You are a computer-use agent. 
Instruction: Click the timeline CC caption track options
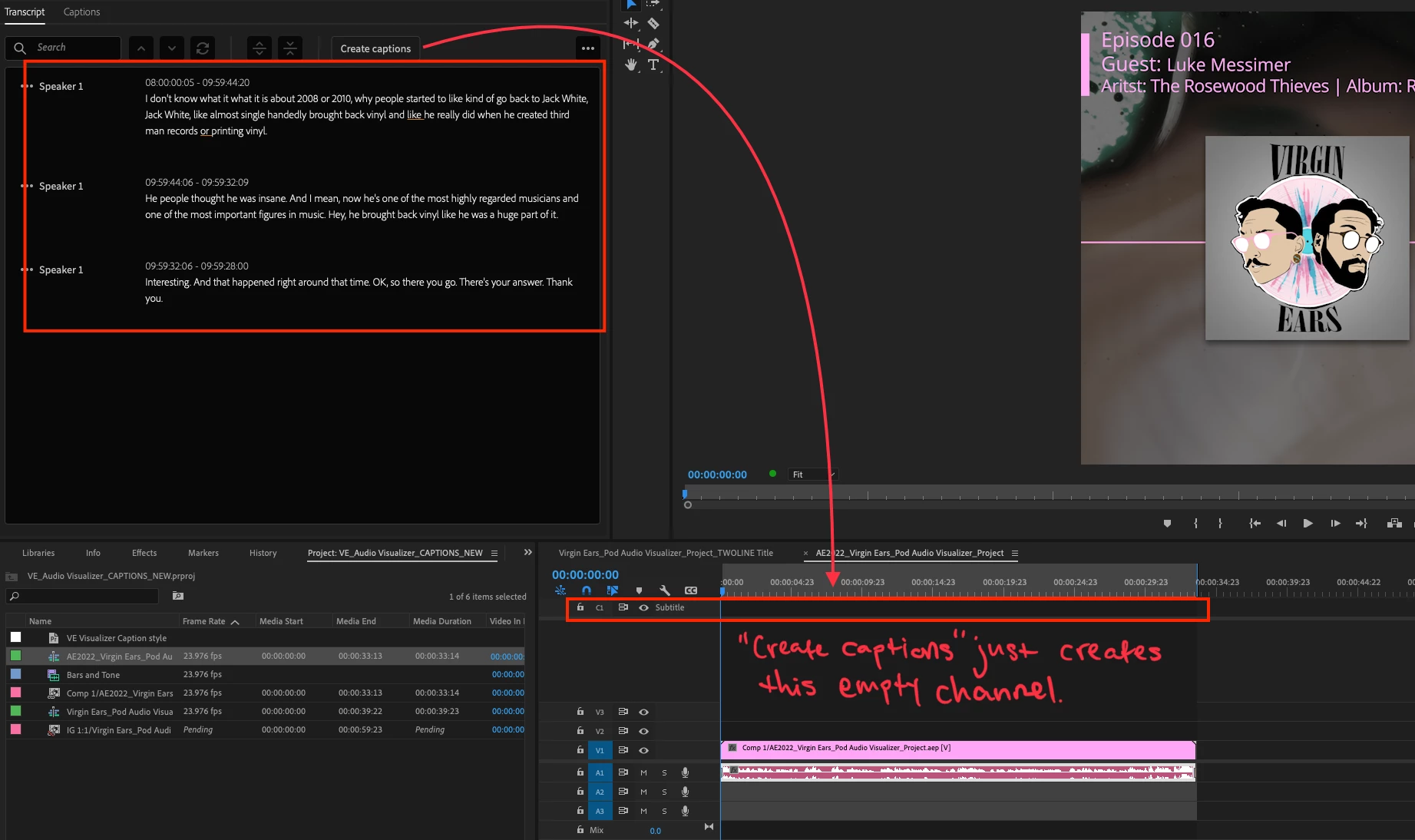tap(691, 590)
